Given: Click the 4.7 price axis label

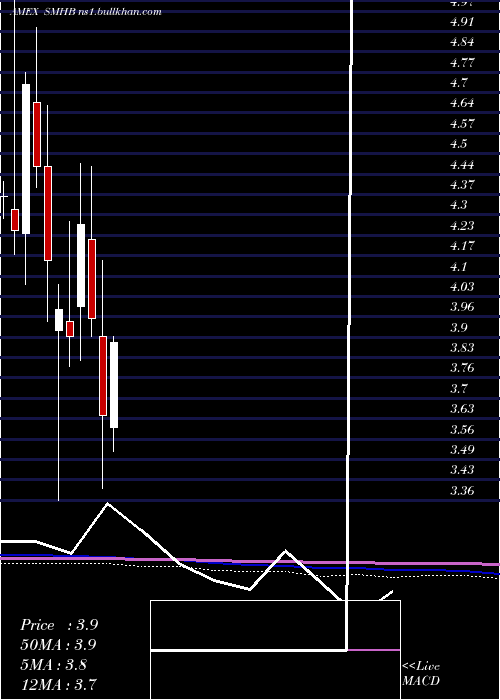Looking at the screenshot, I should pos(459,83).
